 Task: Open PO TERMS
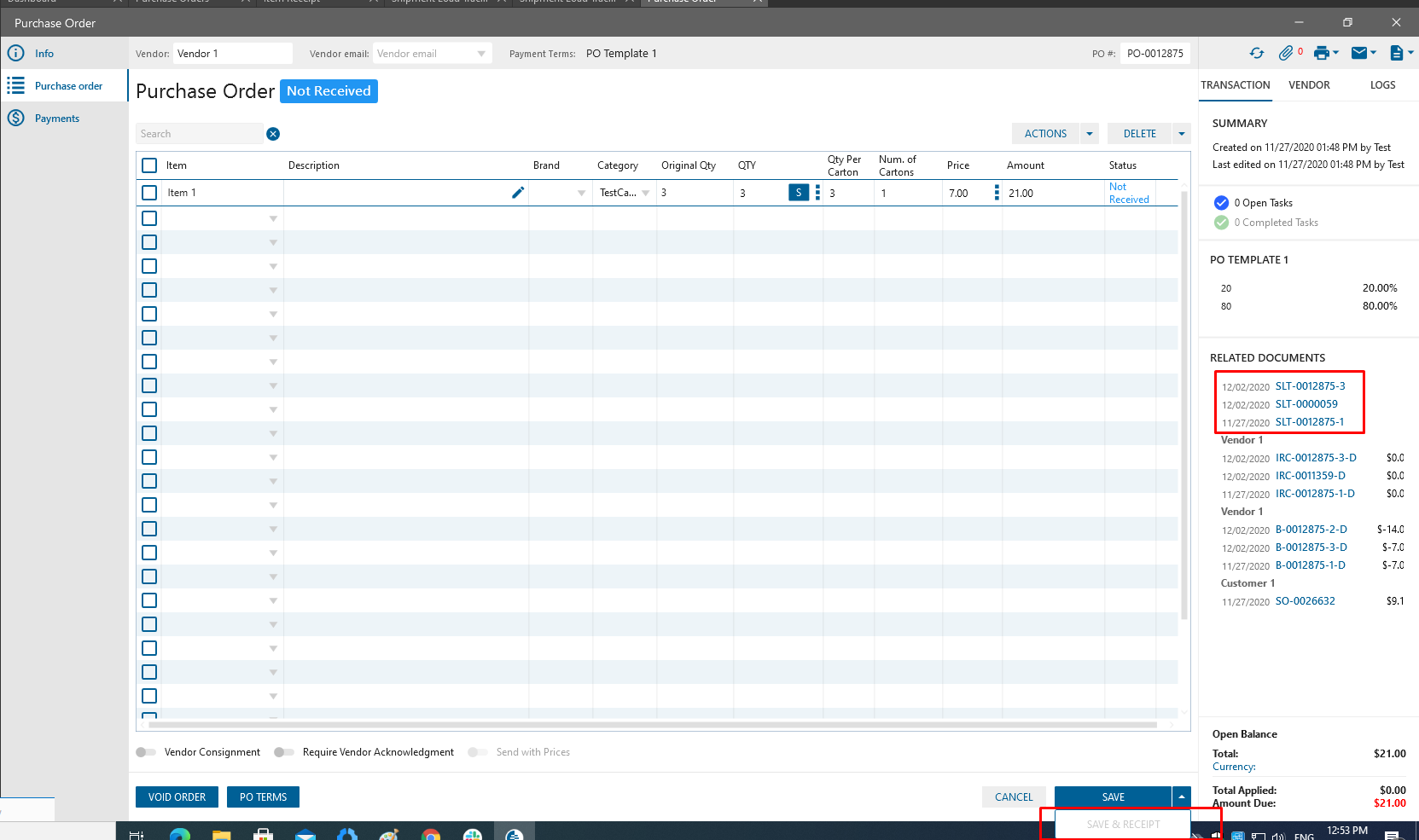click(x=263, y=797)
